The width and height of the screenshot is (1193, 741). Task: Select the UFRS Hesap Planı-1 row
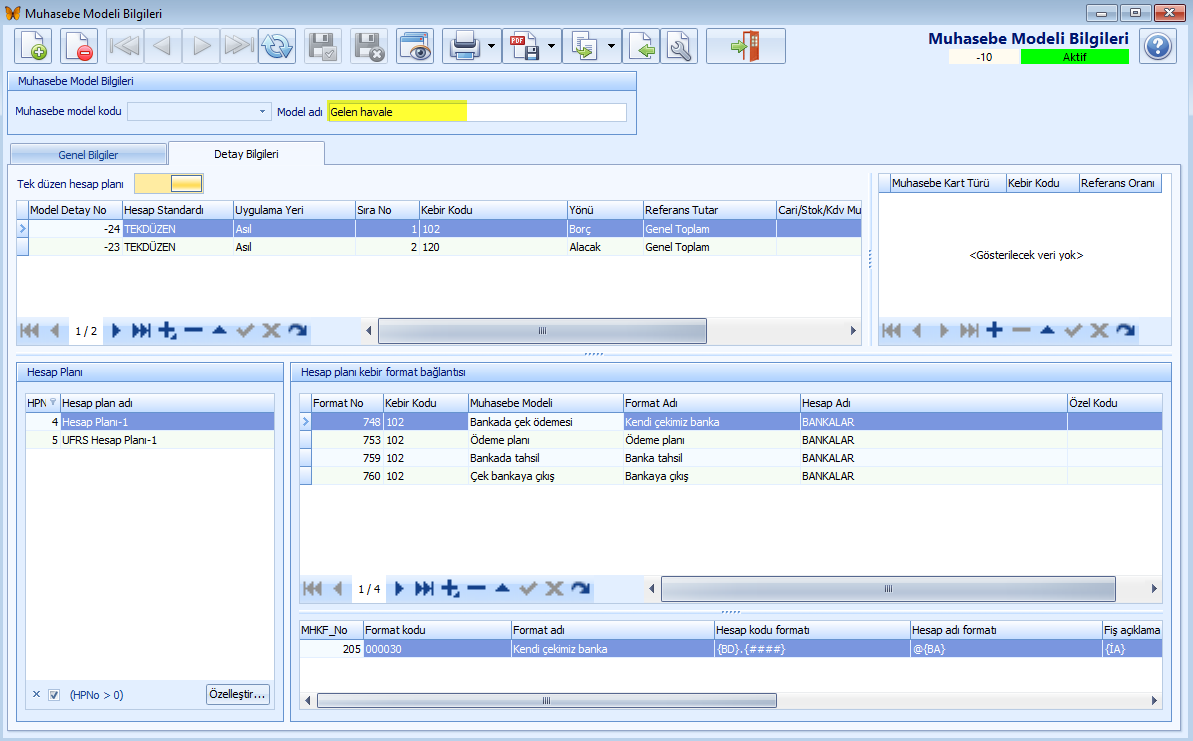(150, 440)
